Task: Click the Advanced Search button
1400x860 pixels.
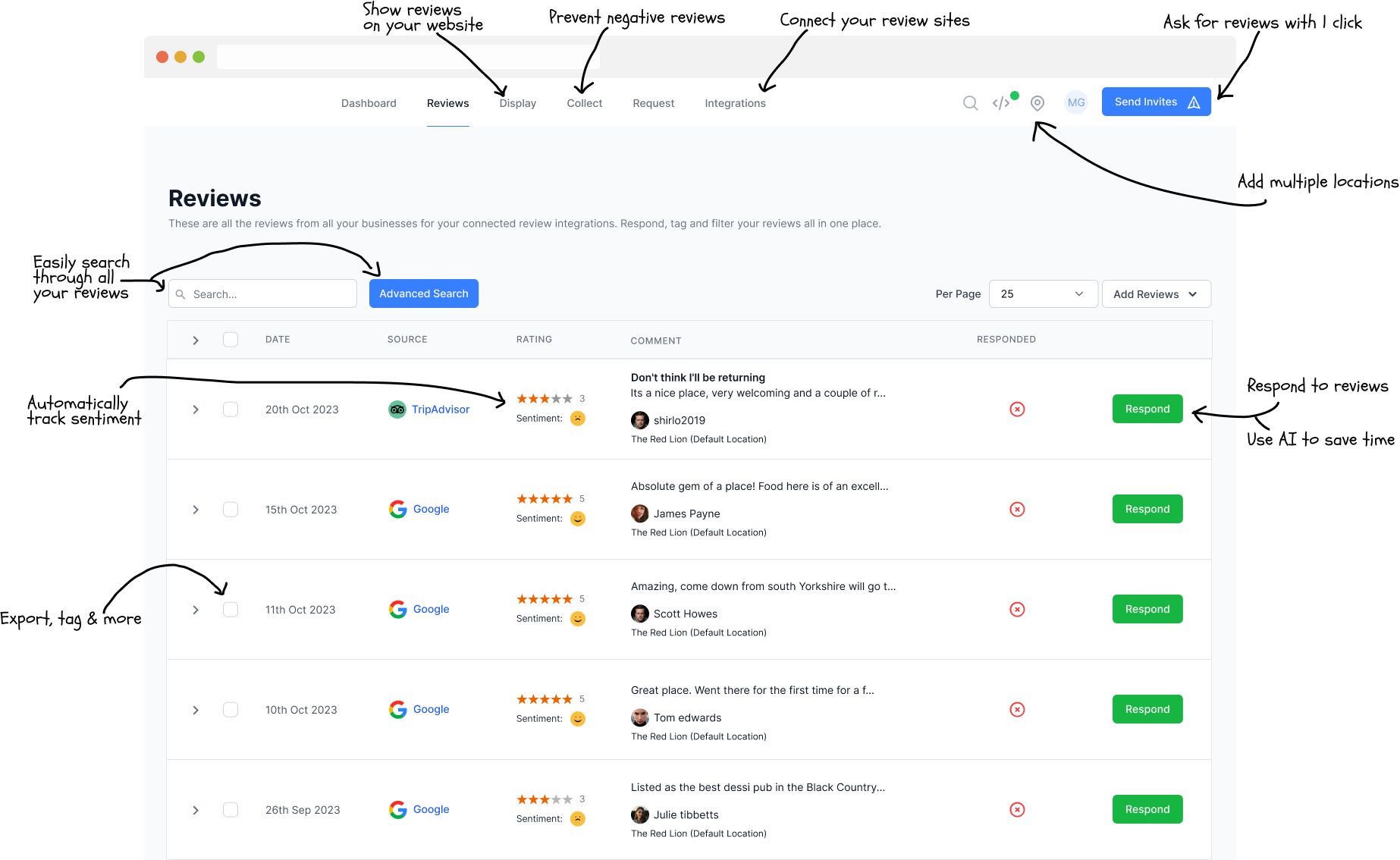Action: pos(423,293)
